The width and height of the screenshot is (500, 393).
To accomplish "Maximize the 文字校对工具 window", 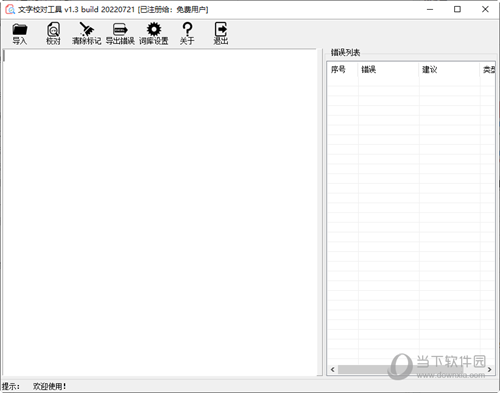I will (x=457, y=9).
